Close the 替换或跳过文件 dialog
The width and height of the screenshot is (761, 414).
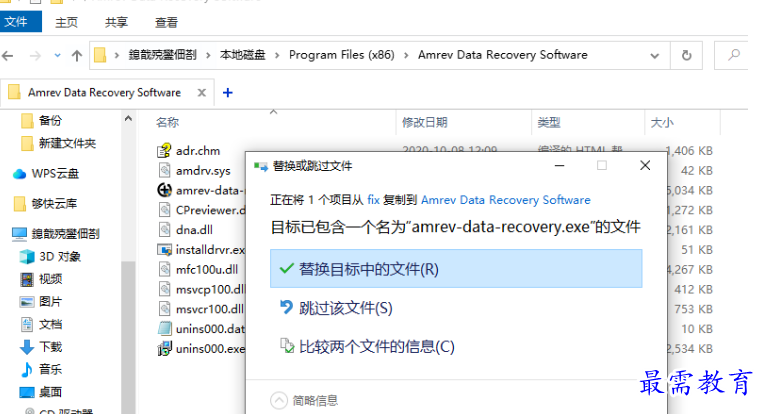pyautogui.click(x=645, y=166)
